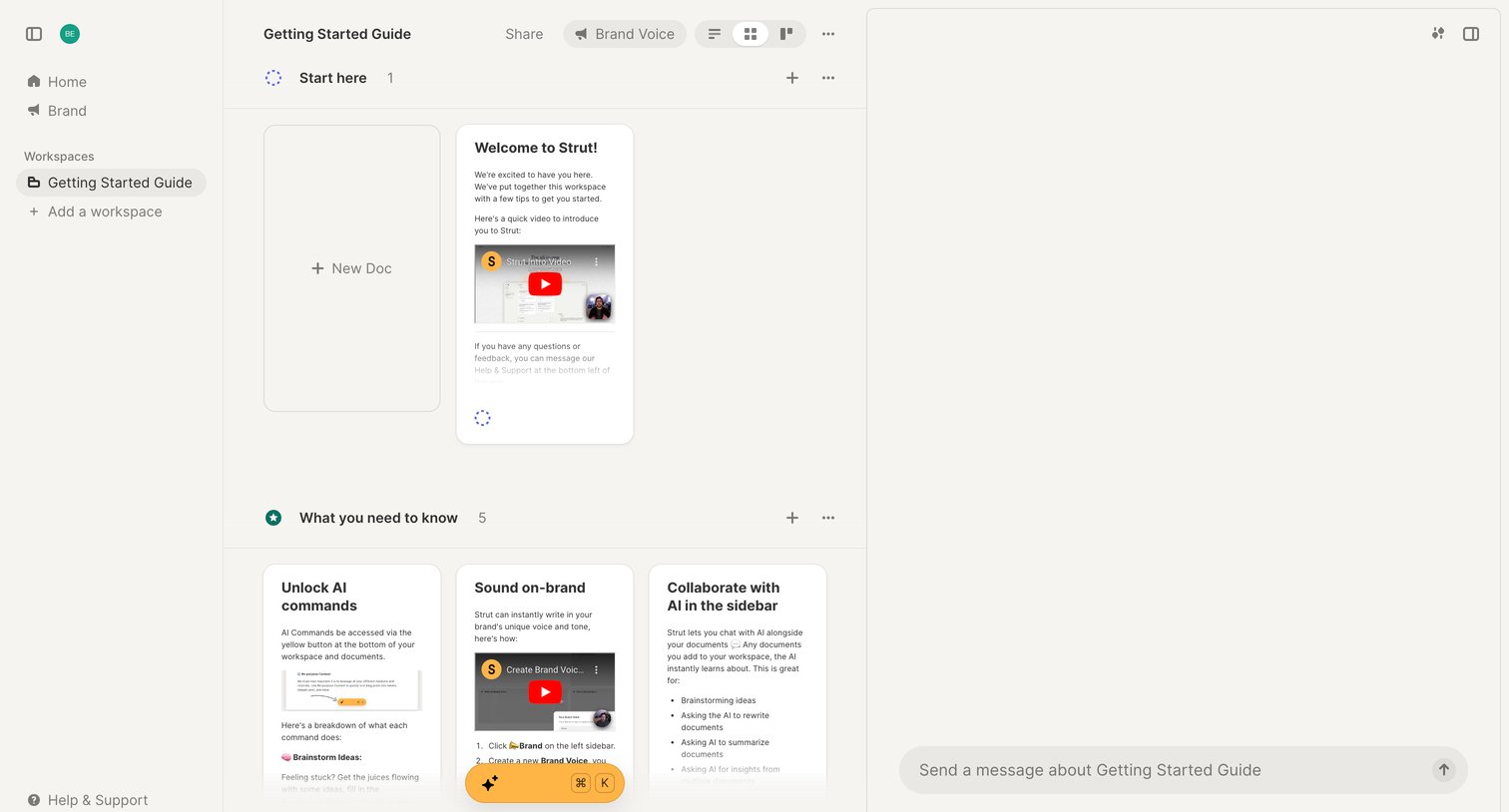The height and width of the screenshot is (812, 1509).
Task: Add a doc to What you need to know
Action: pos(792,518)
